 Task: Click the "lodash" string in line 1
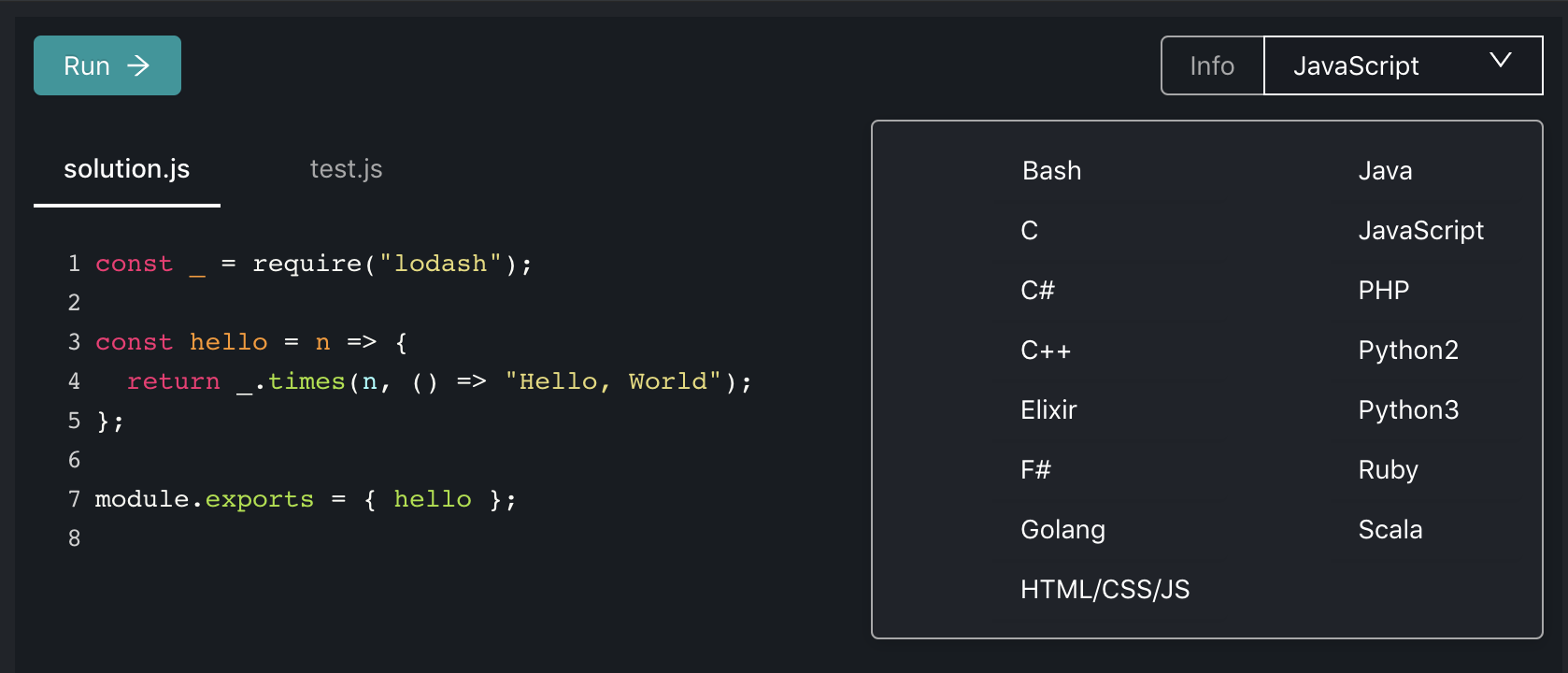pyautogui.click(x=440, y=264)
